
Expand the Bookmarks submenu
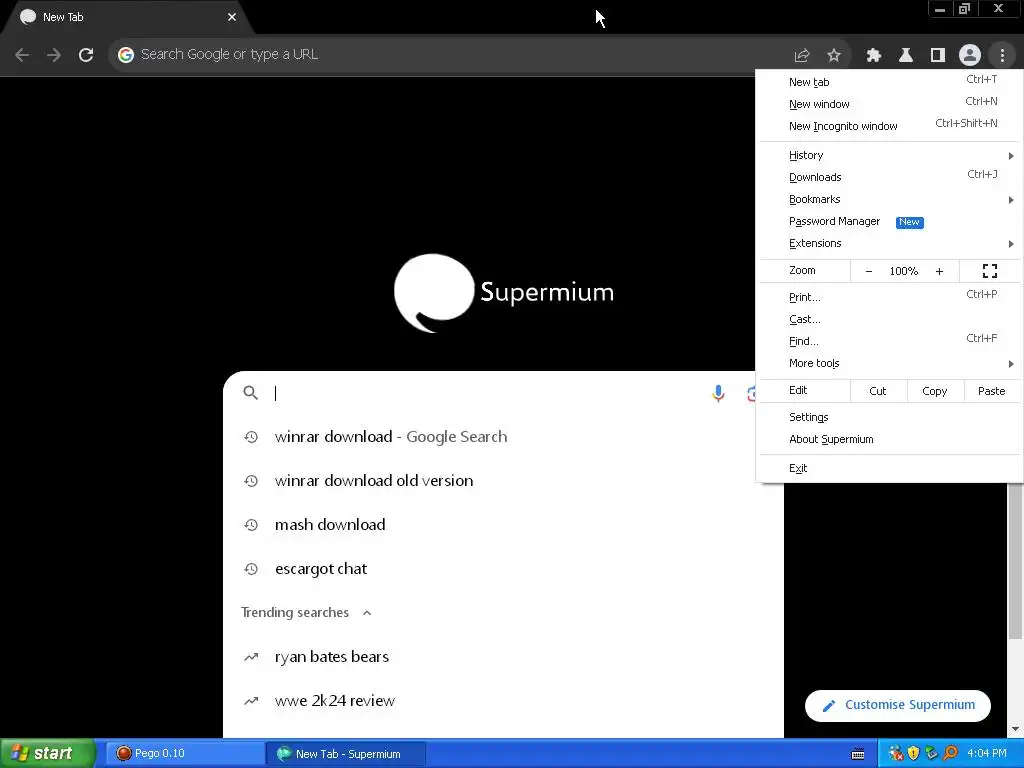point(889,200)
